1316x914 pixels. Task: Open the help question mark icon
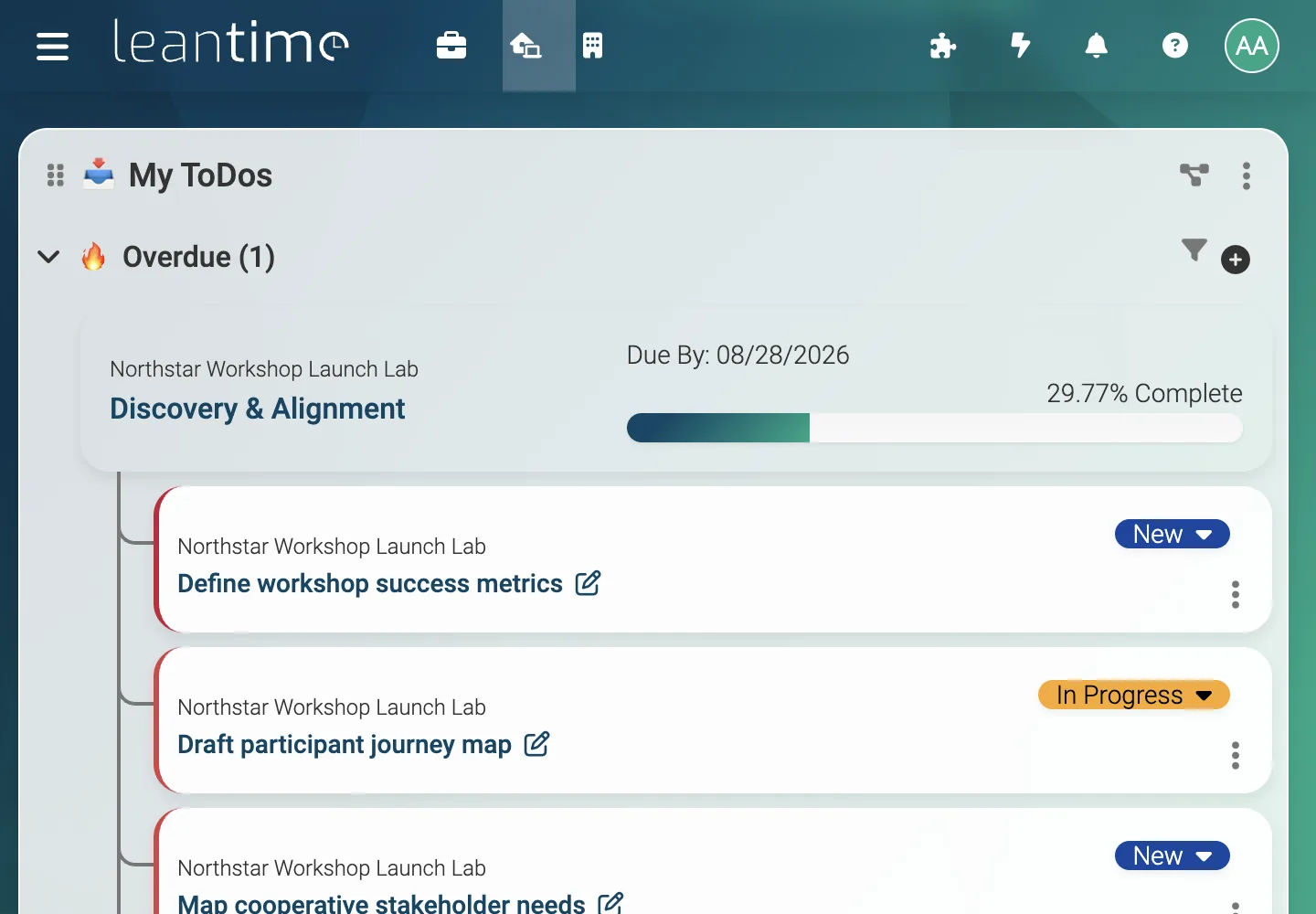pos(1174,46)
